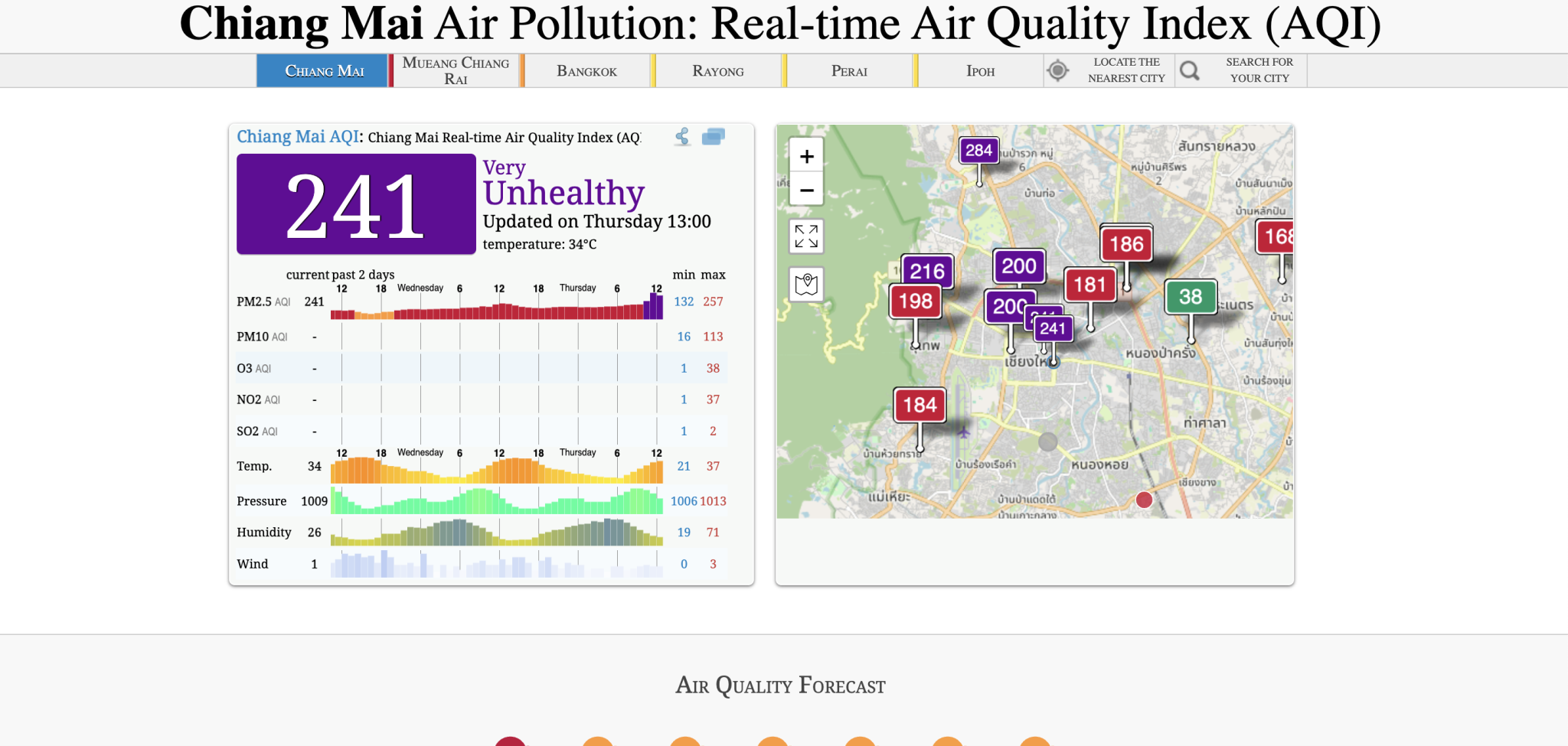
Task: Open the Perai city tab
Action: pyautogui.click(x=849, y=71)
